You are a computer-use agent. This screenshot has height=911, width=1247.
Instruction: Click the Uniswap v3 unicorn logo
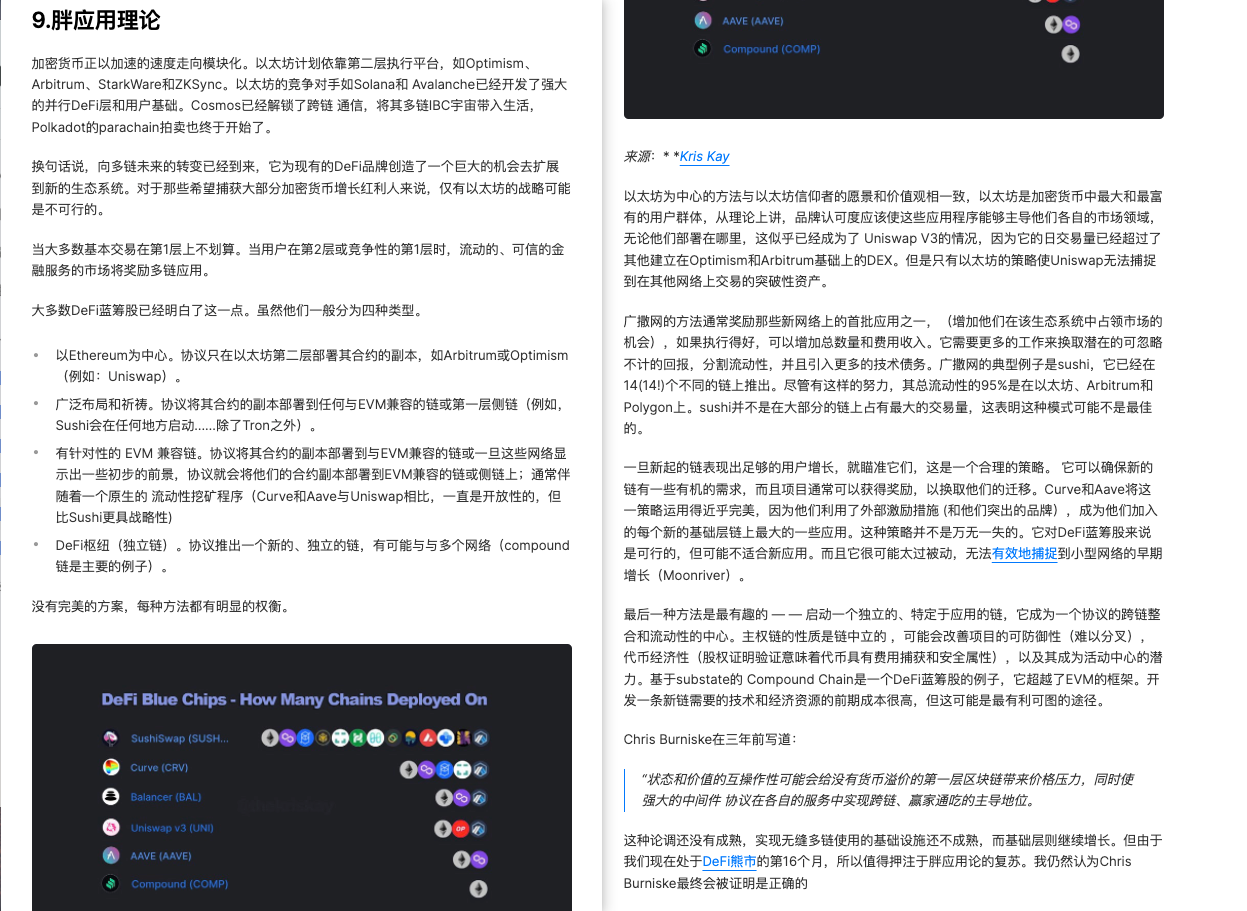coord(111,828)
